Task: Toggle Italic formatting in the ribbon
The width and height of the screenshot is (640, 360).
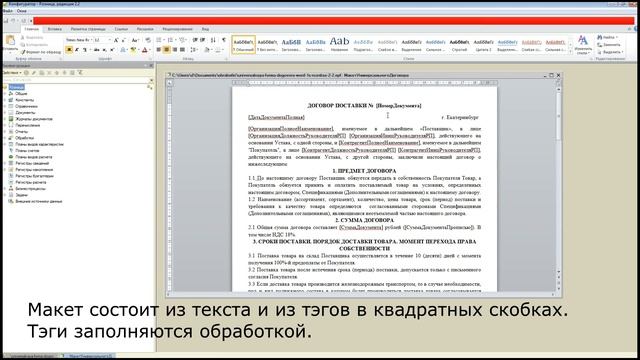Action: click(x=77, y=50)
